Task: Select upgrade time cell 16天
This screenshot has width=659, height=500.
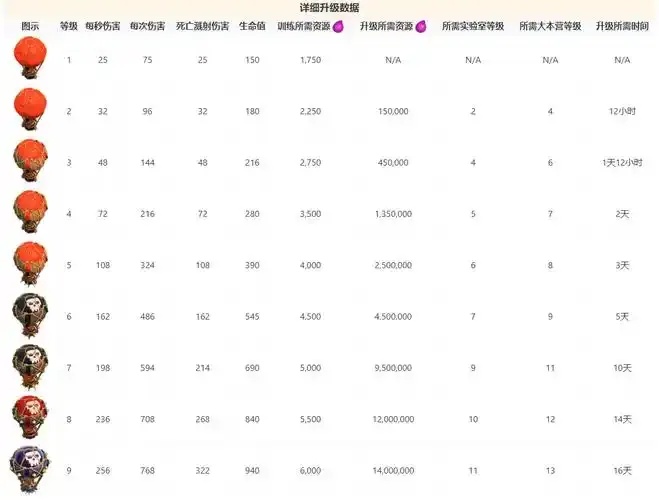Action: [622, 471]
